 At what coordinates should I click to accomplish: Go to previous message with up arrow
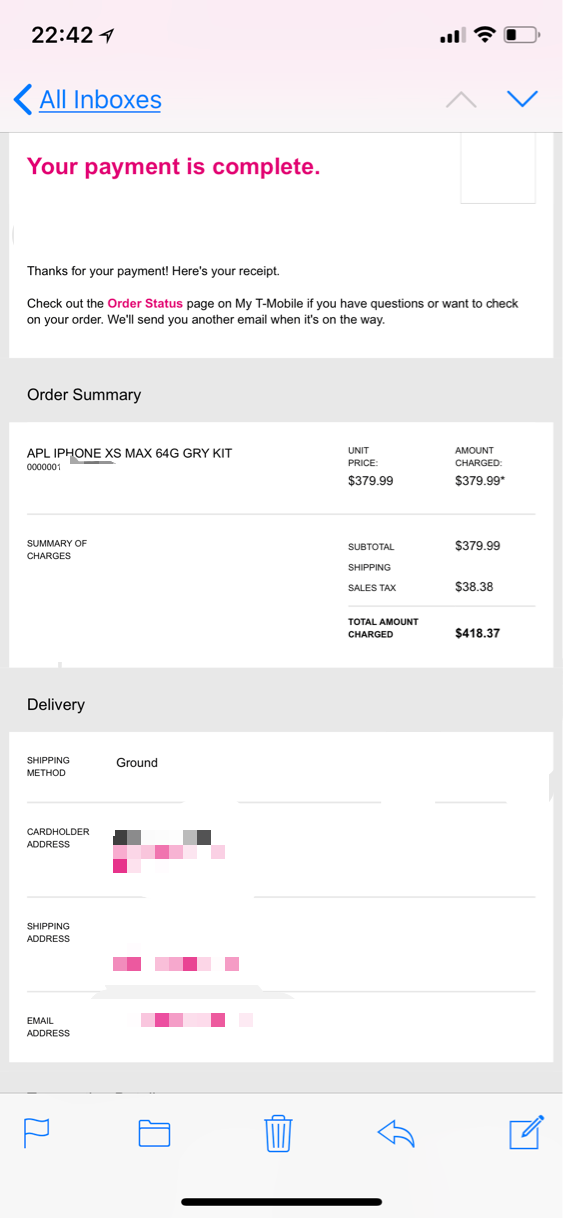(x=461, y=99)
